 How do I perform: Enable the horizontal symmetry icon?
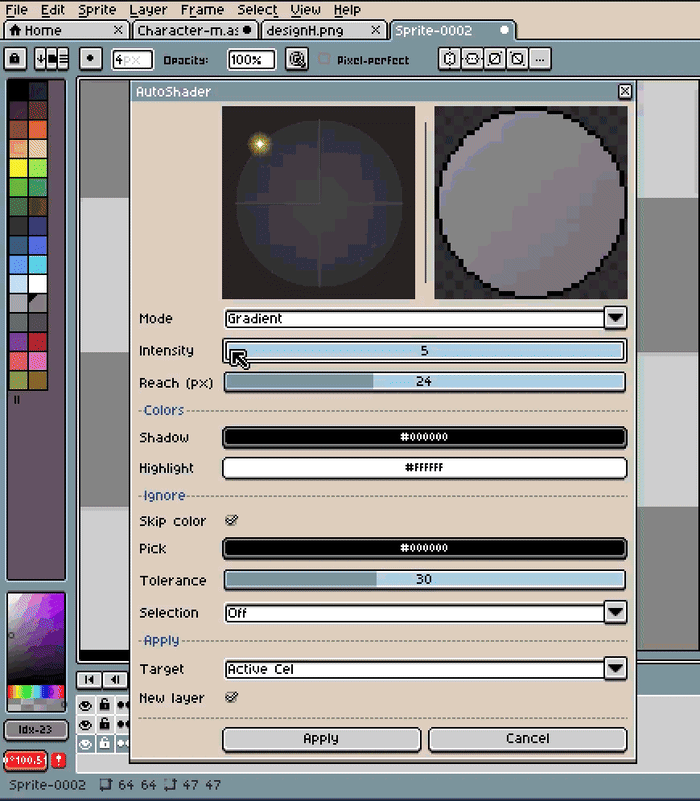pyautogui.click(x=450, y=59)
